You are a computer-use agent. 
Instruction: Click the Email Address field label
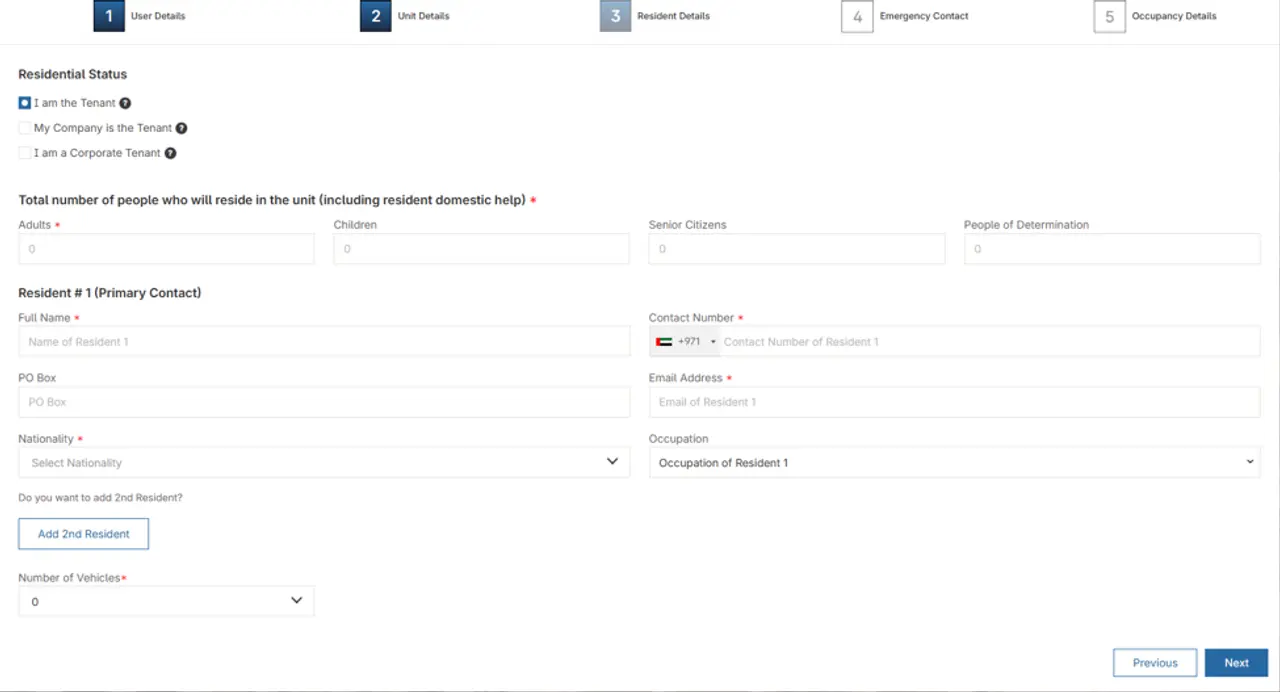pos(685,378)
